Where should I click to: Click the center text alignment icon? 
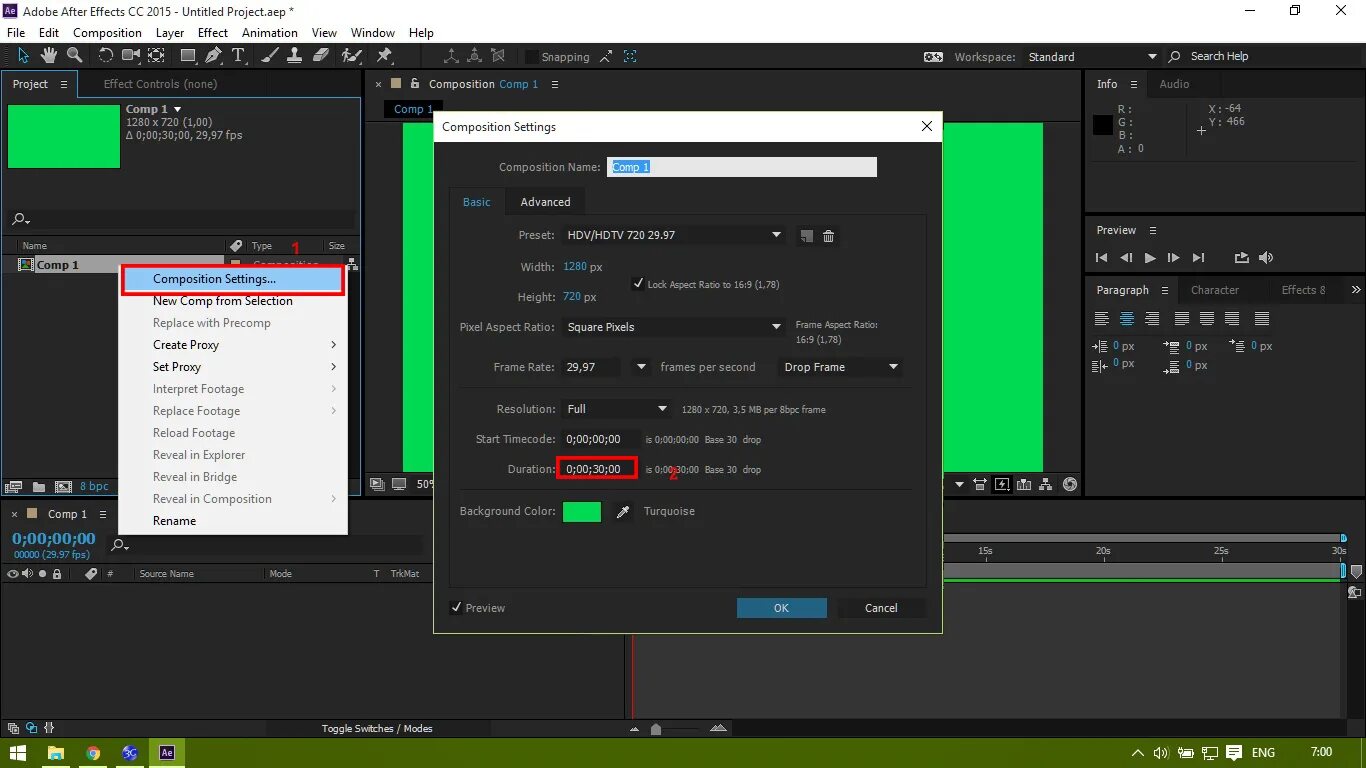point(1127,319)
